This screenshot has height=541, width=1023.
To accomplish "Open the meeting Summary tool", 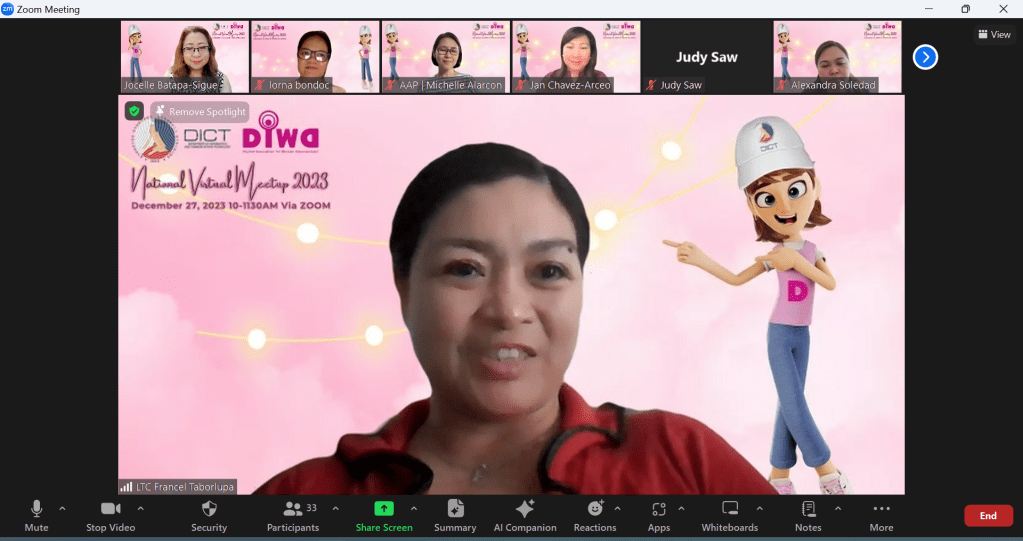I will (455, 509).
